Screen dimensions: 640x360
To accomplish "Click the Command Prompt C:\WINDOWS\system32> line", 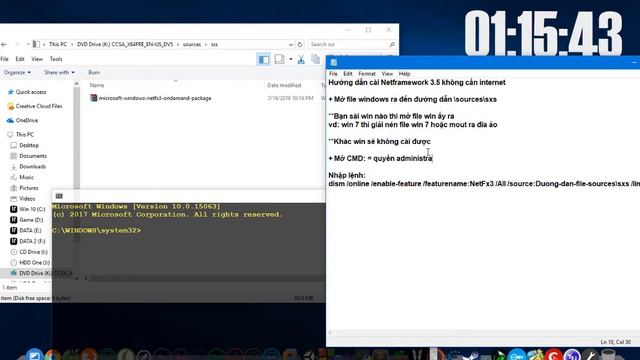I will (x=96, y=231).
